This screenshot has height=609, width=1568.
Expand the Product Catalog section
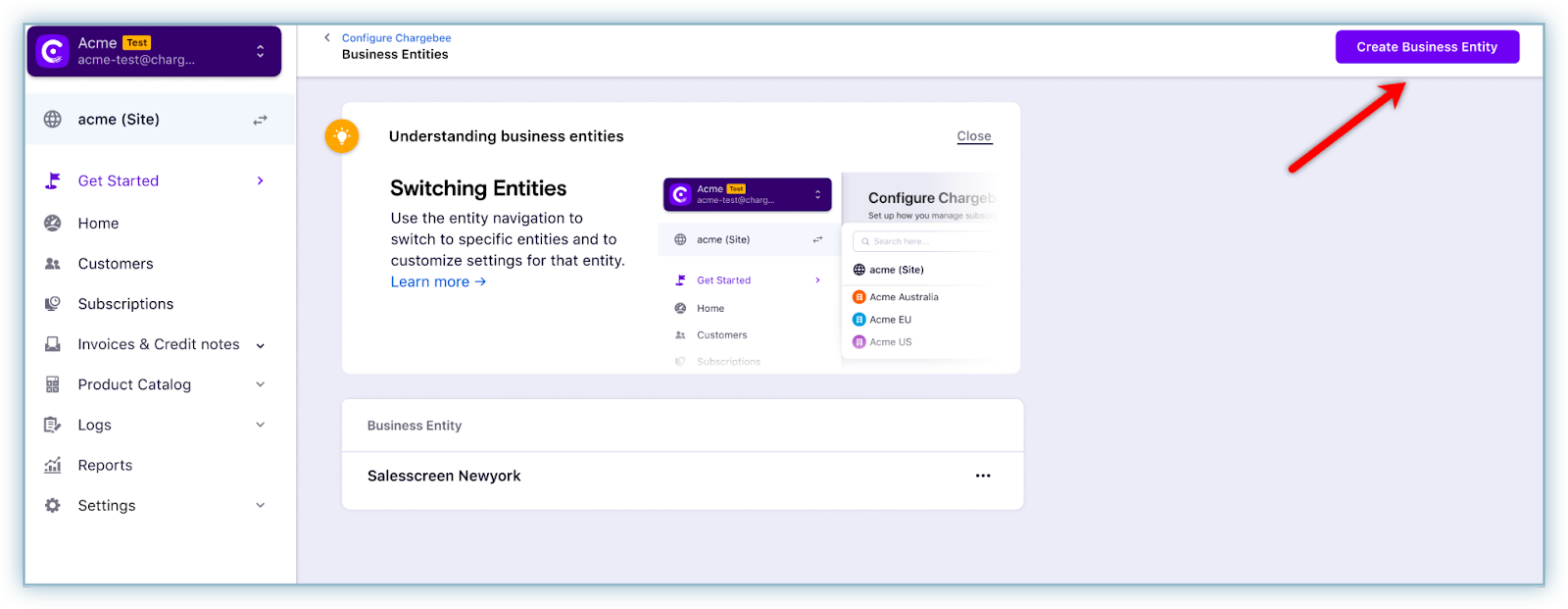261,384
